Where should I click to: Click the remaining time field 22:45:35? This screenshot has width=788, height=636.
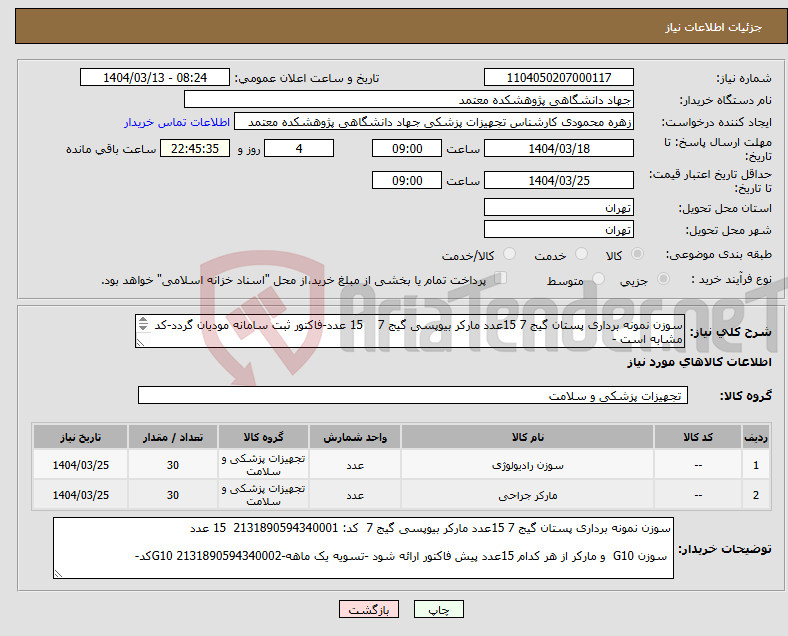click(195, 149)
